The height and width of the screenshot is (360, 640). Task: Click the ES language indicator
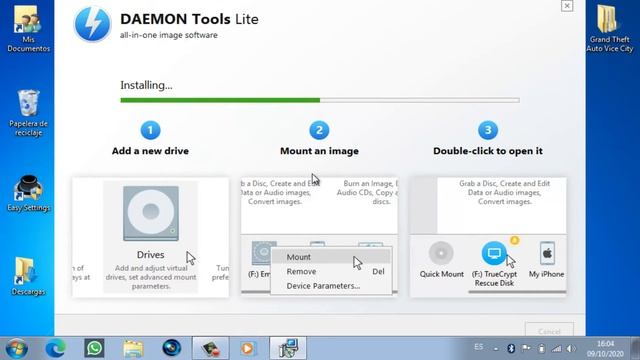[479, 347]
